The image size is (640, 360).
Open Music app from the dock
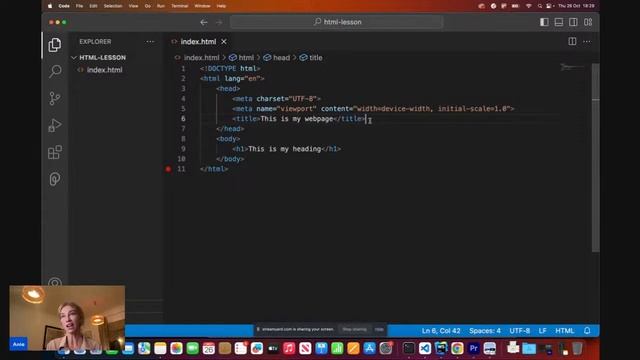point(289,348)
